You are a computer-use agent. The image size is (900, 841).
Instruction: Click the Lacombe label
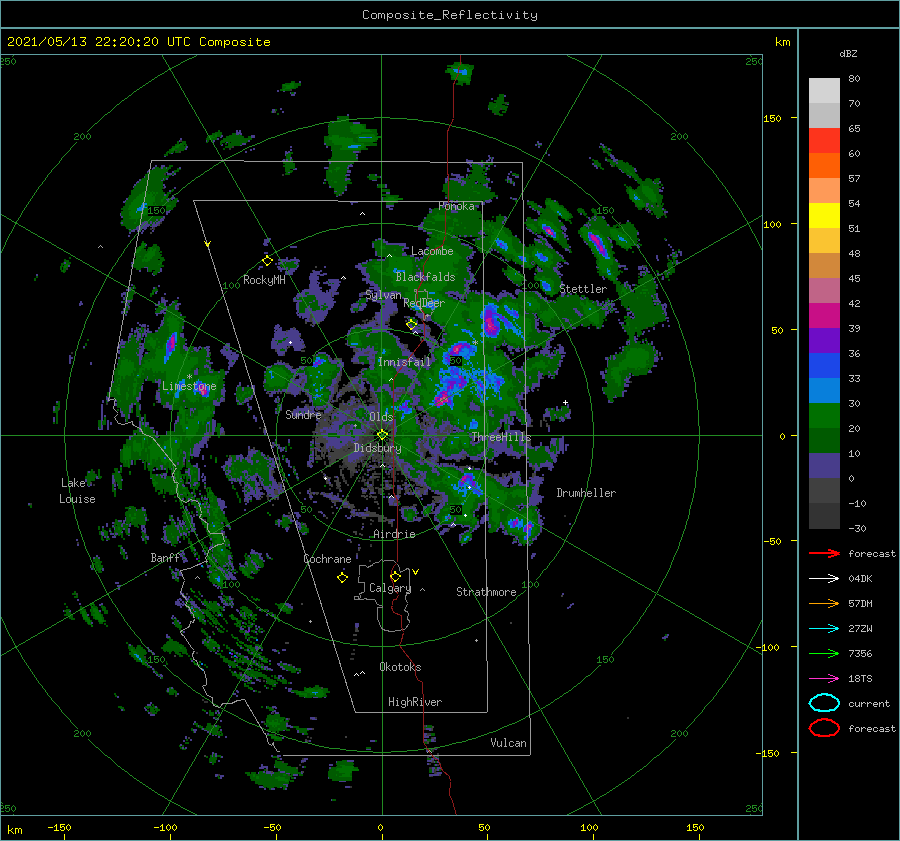click(x=432, y=251)
